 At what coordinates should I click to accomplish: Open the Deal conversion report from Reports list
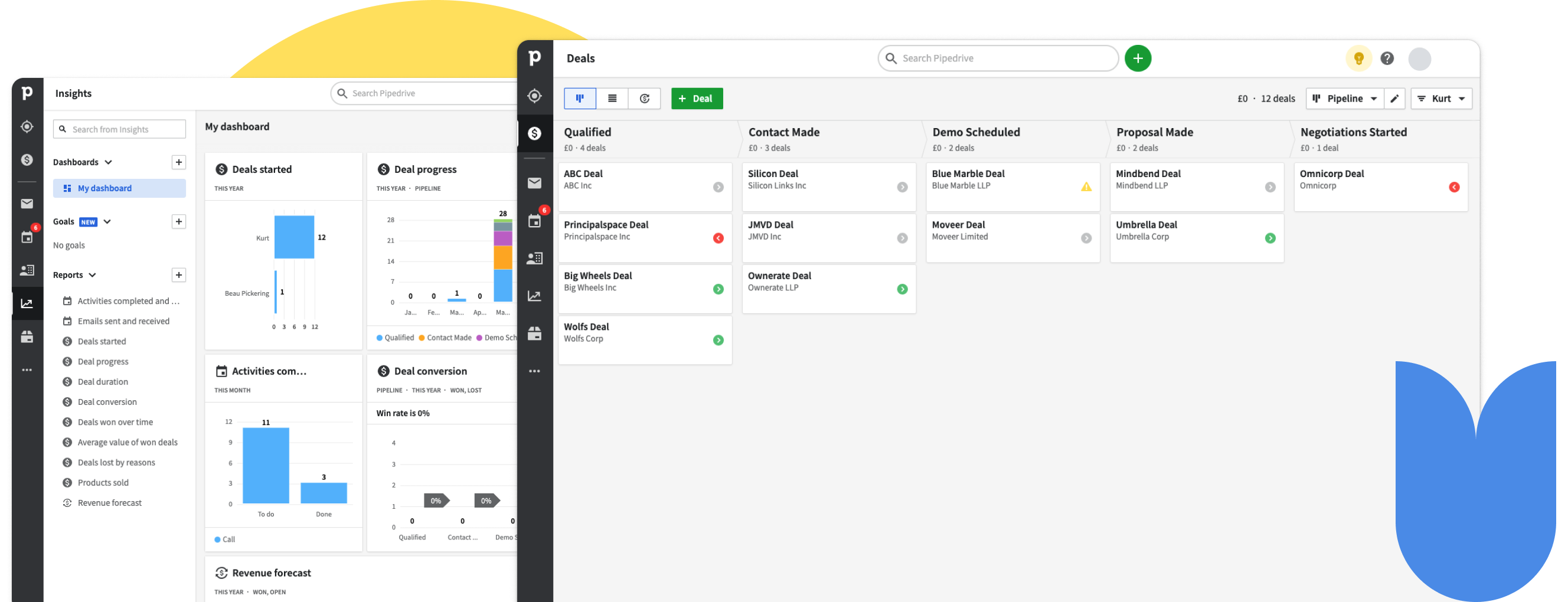pos(106,402)
